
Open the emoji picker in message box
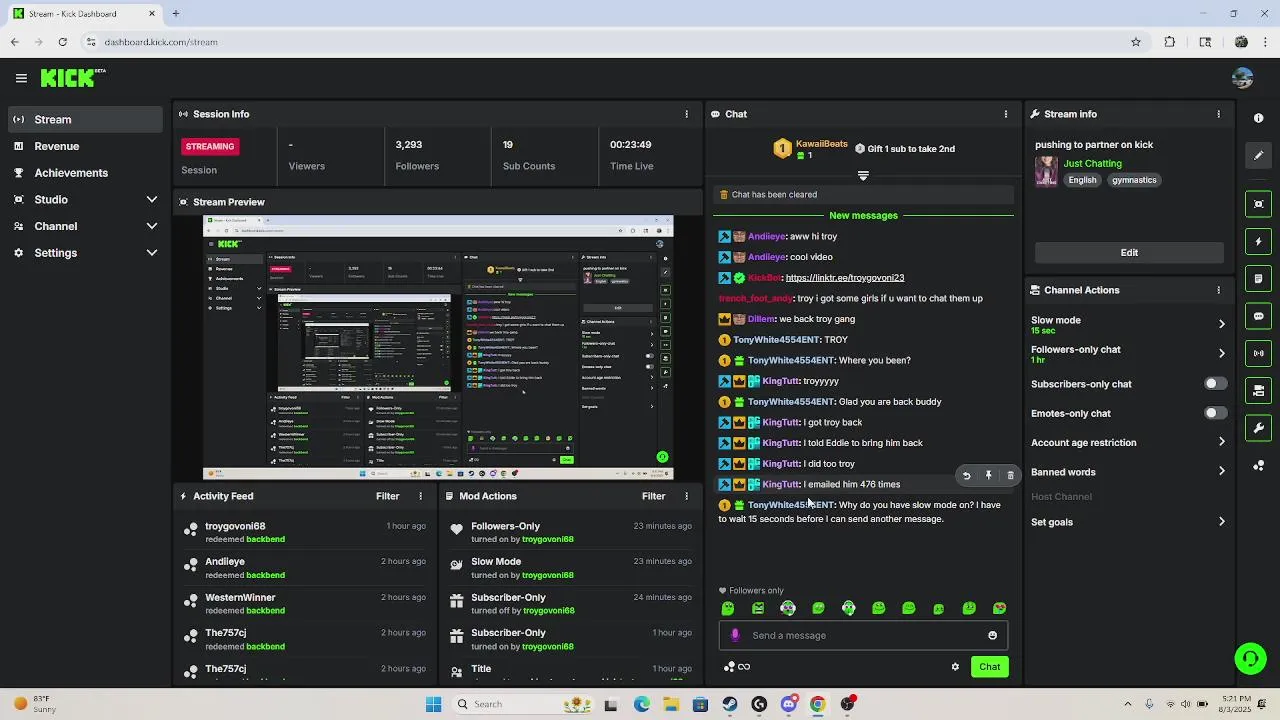(992, 635)
